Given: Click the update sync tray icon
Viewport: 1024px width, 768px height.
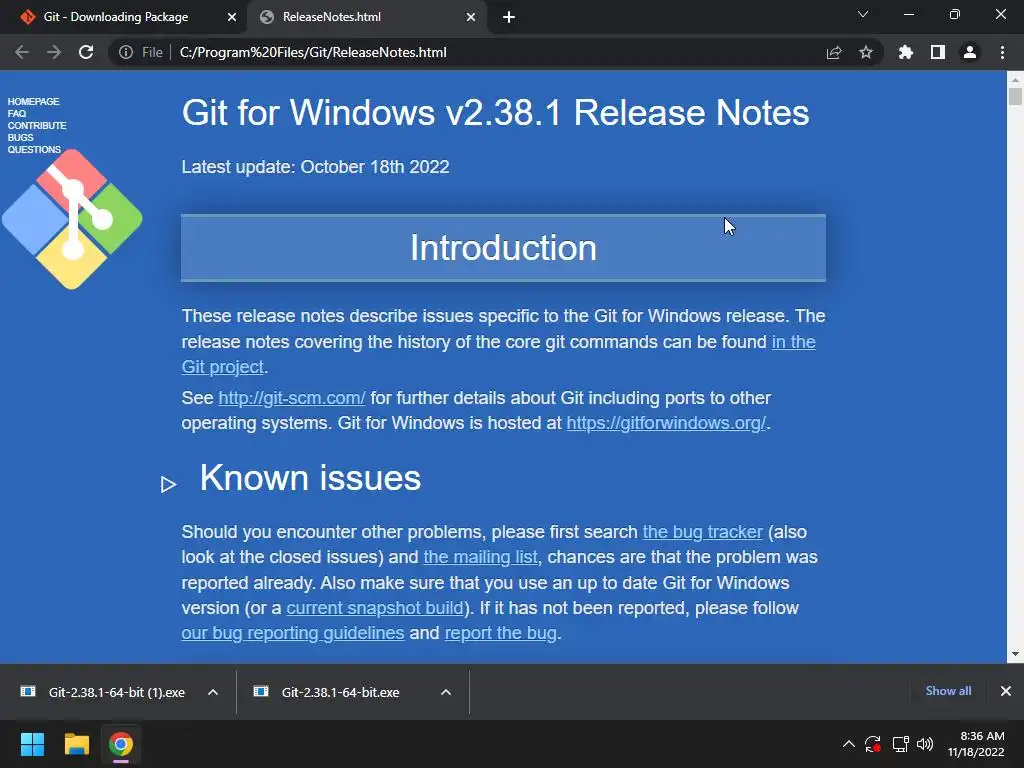Looking at the screenshot, I should point(872,744).
